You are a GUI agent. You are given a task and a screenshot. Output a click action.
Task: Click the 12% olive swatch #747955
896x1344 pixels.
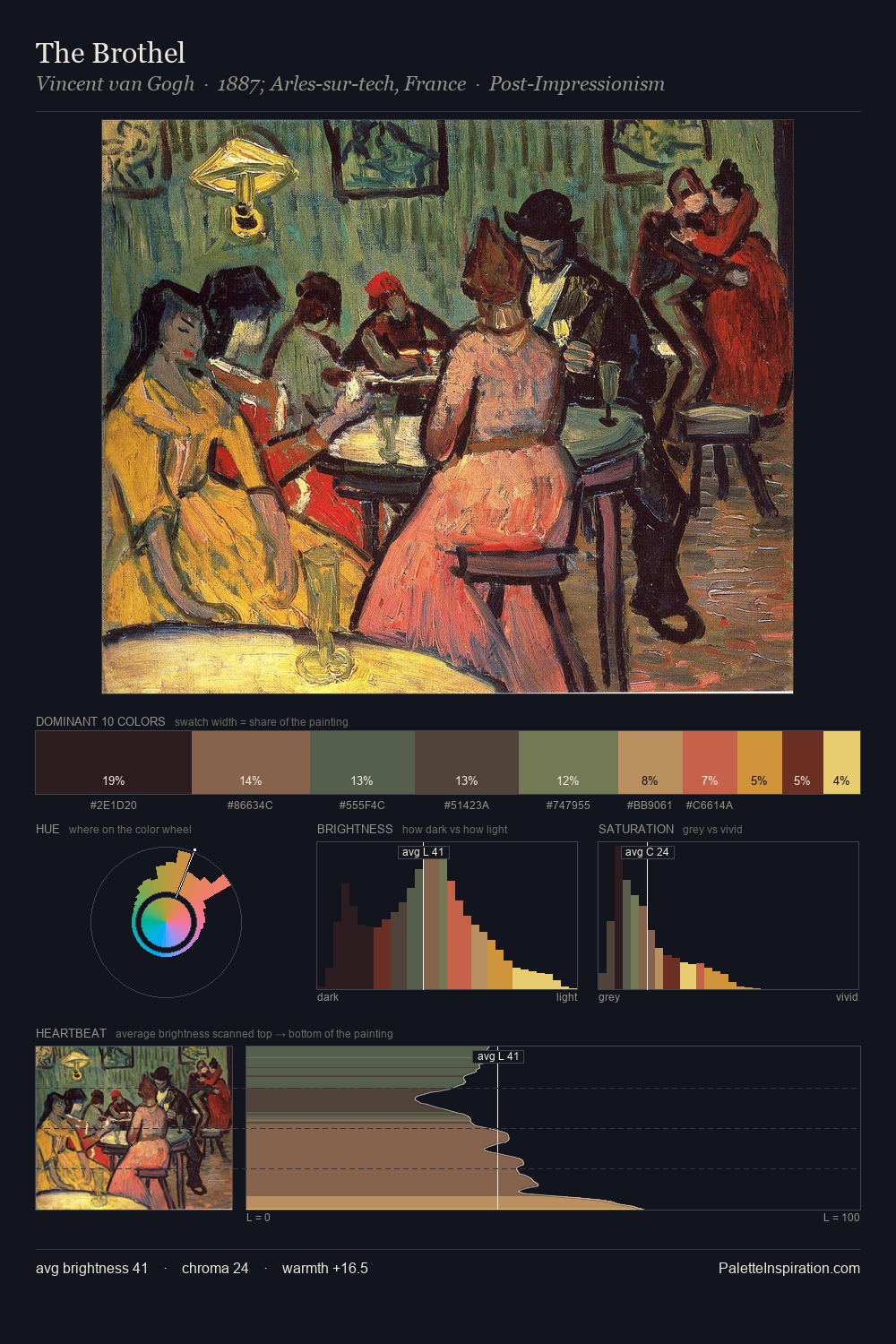click(x=568, y=762)
